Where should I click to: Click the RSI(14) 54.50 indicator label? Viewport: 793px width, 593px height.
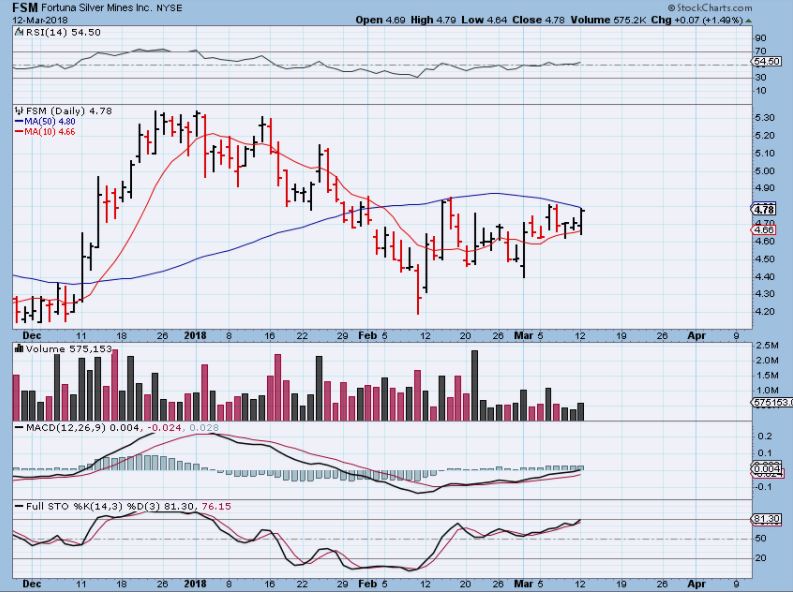click(63, 32)
